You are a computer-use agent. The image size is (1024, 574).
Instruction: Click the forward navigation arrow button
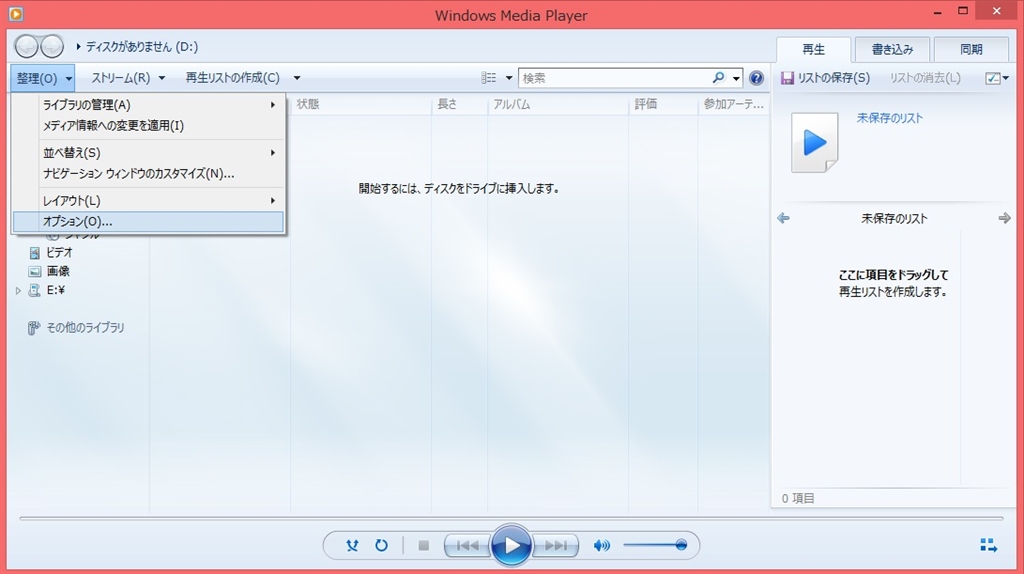coord(52,46)
